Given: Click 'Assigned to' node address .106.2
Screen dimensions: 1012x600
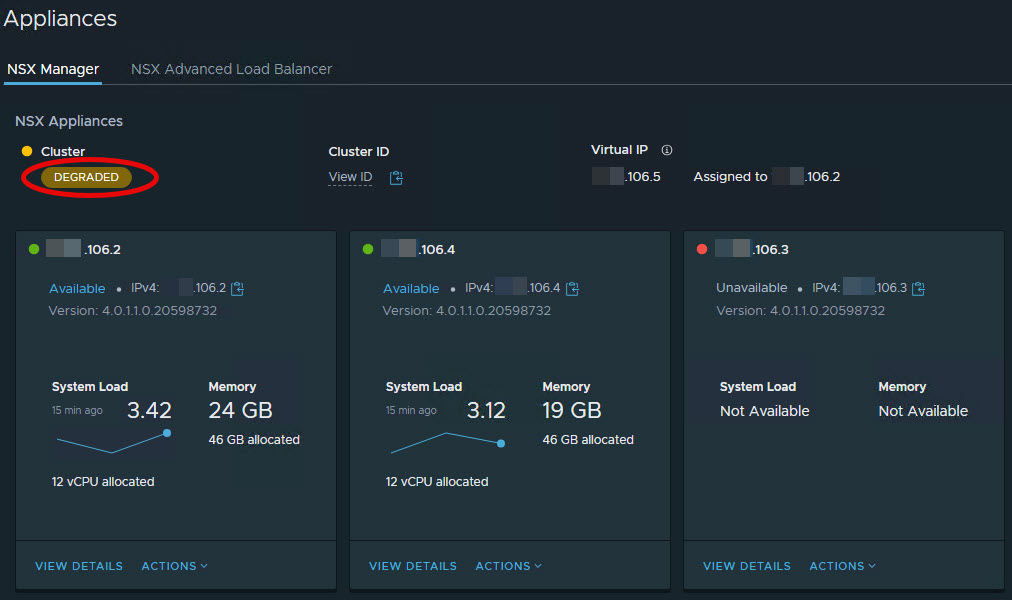Looking at the screenshot, I should 806,176.
